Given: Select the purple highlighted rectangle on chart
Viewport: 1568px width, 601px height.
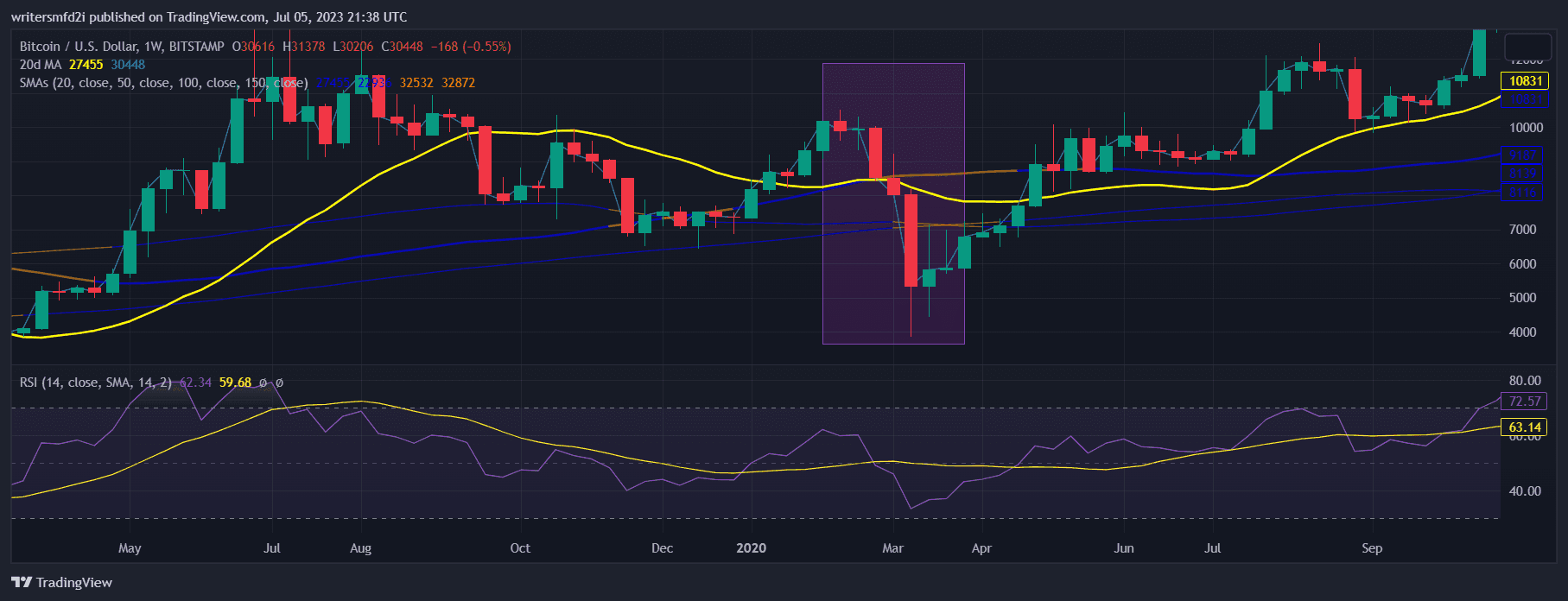Looking at the screenshot, I should point(893,204).
